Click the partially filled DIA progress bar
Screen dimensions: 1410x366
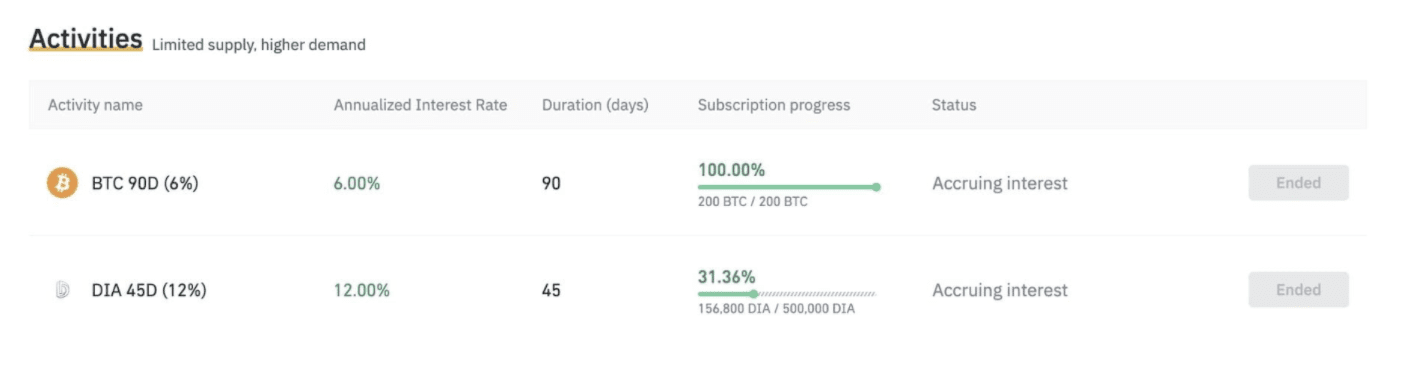point(788,294)
